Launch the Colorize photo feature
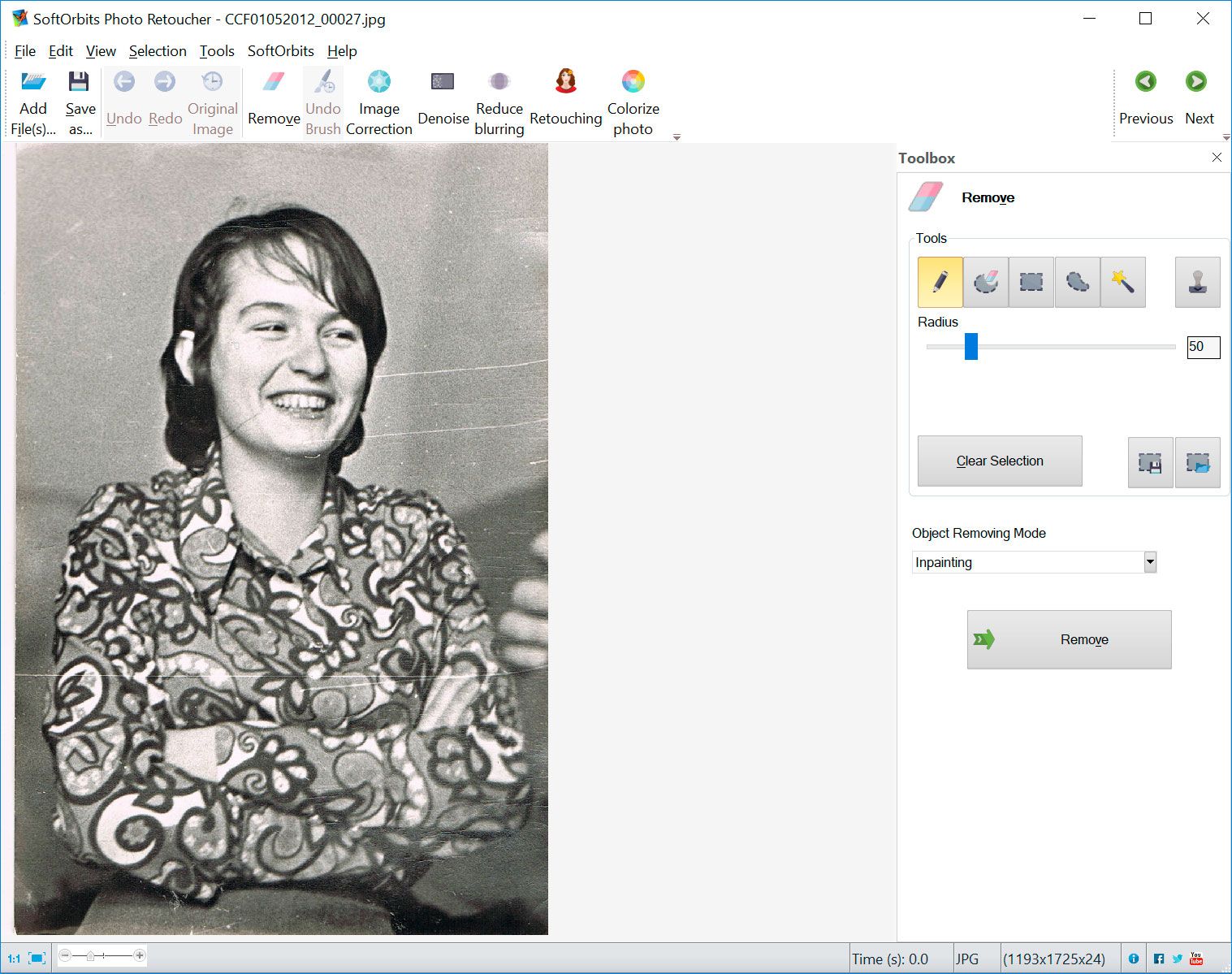The height and width of the screenshot is (974, 1232). pyautogui.click(x=633, y=97)
